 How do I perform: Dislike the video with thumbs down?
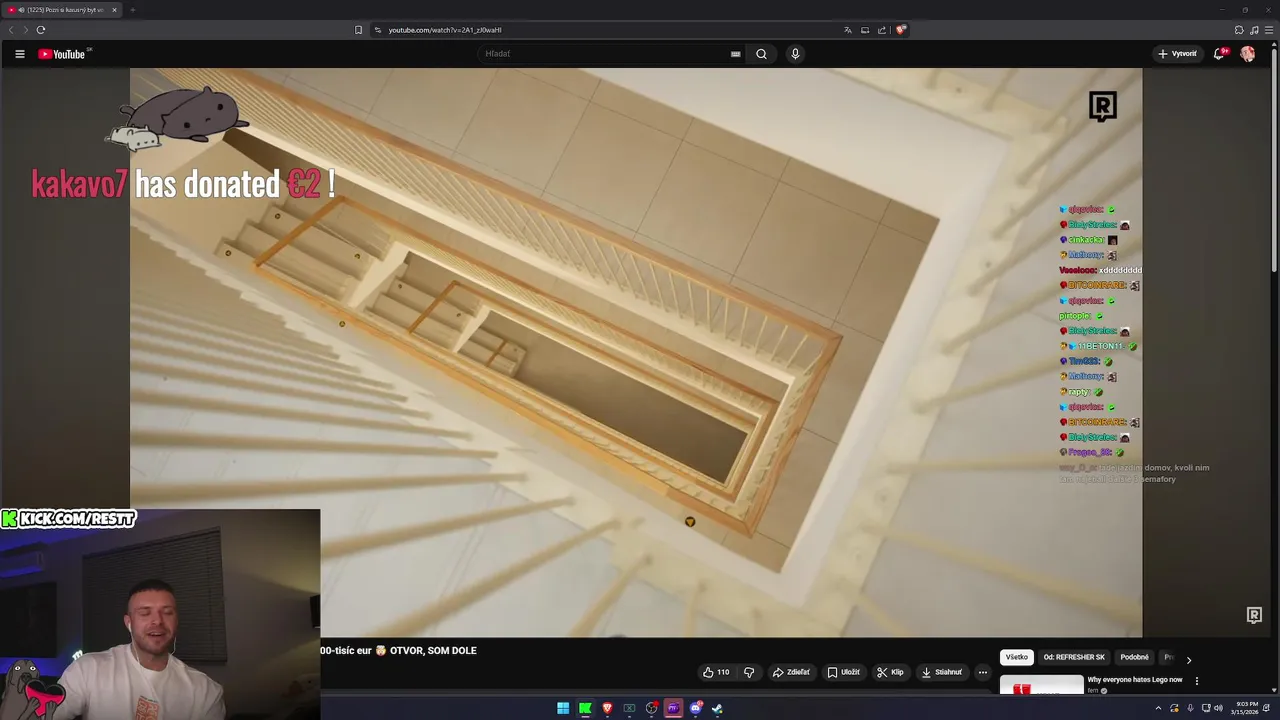click(749, 672)
